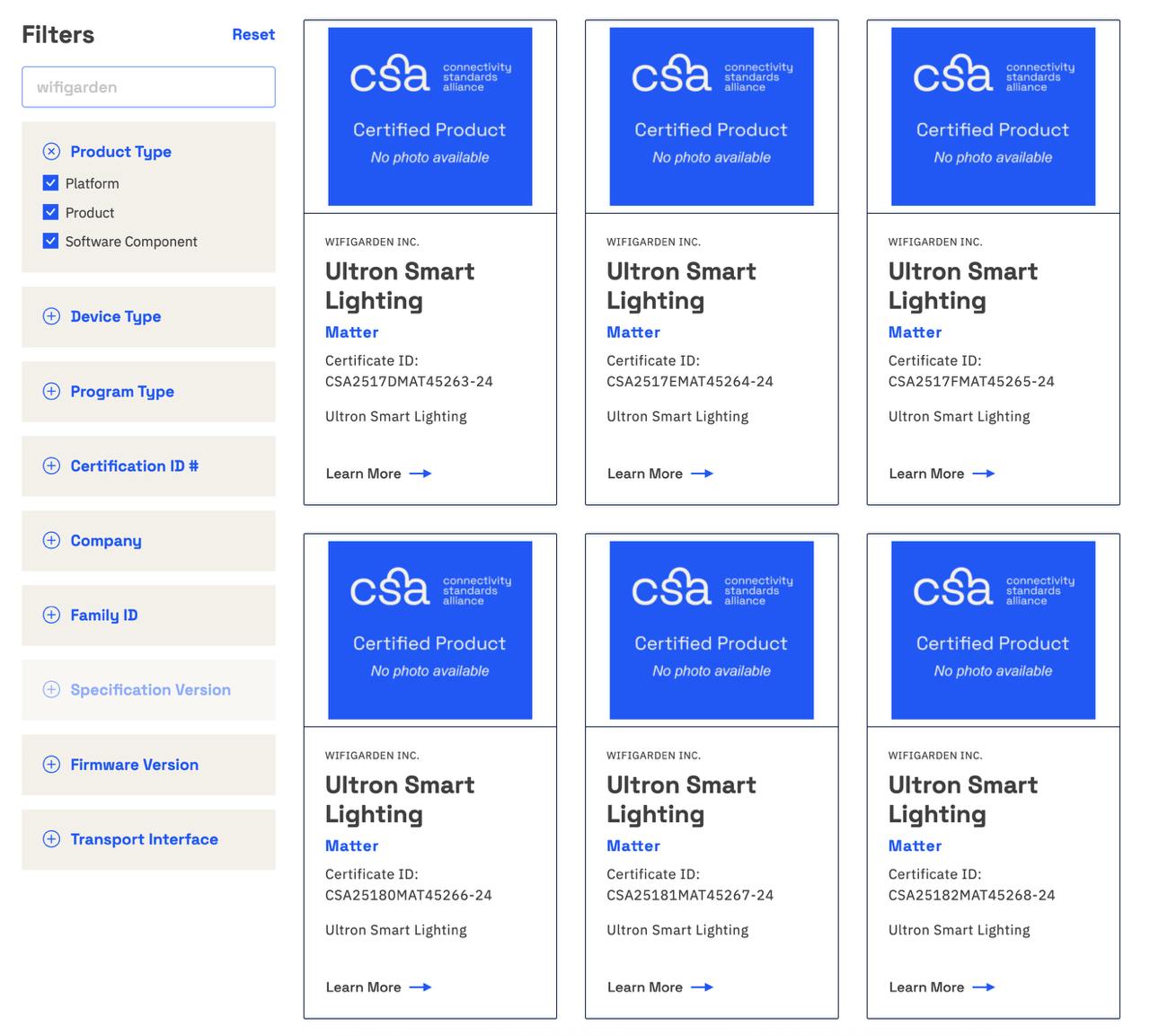Open the Company filter section
1150x1036 pixels.
click(x=148, y=541)
